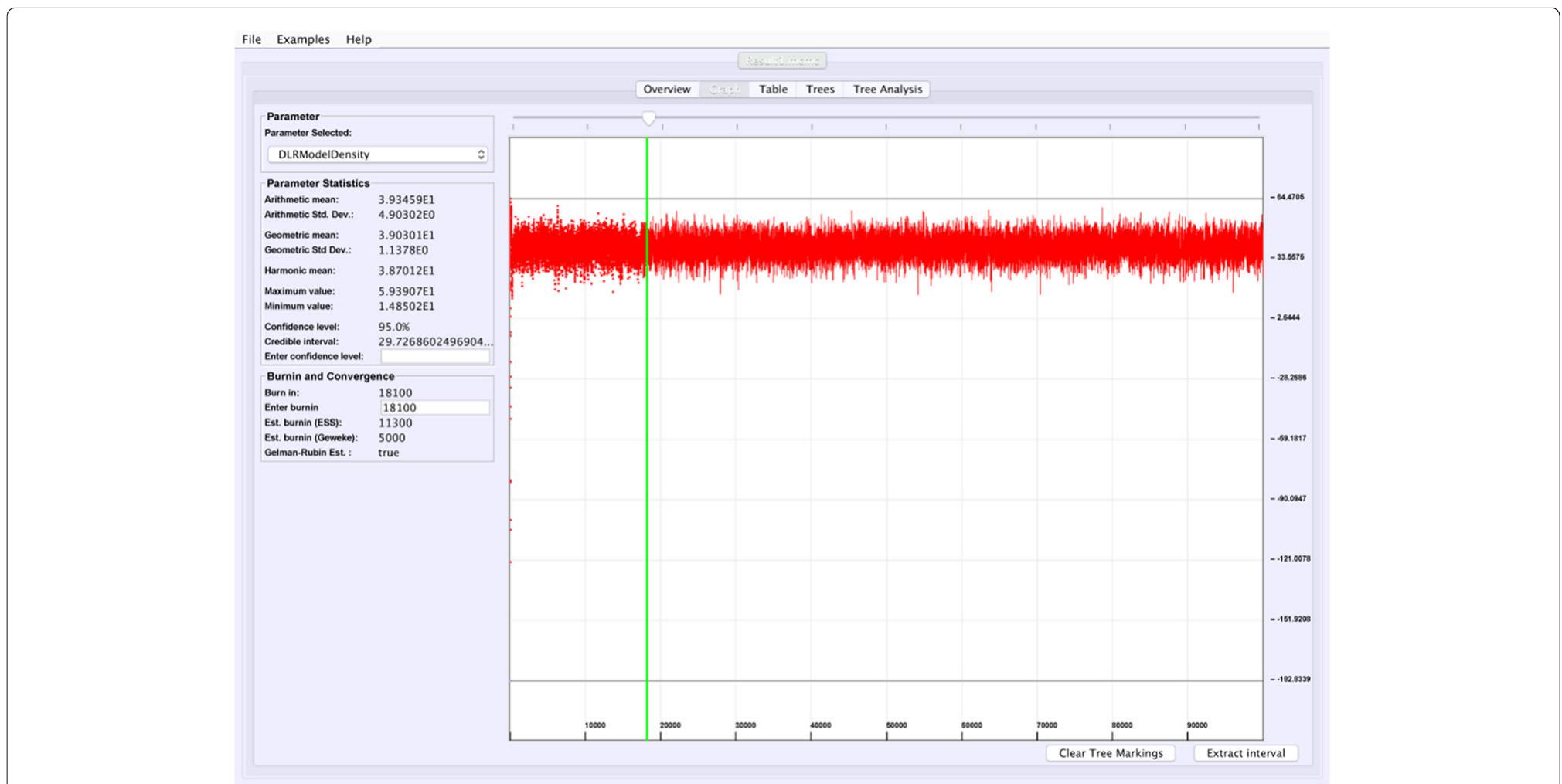The image size is (1562, 784).
Task: Open the DLRModelDensity parameter dropdown
Action: pos(376,154)
